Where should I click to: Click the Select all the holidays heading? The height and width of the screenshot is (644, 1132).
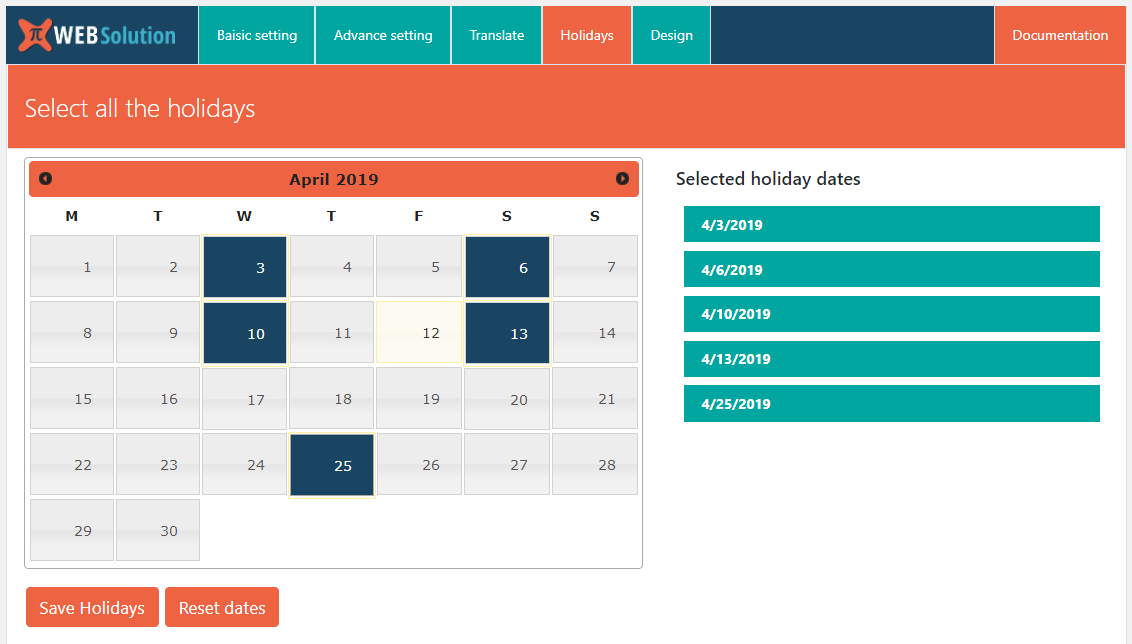pyautogui.click(x=140, y=108)
